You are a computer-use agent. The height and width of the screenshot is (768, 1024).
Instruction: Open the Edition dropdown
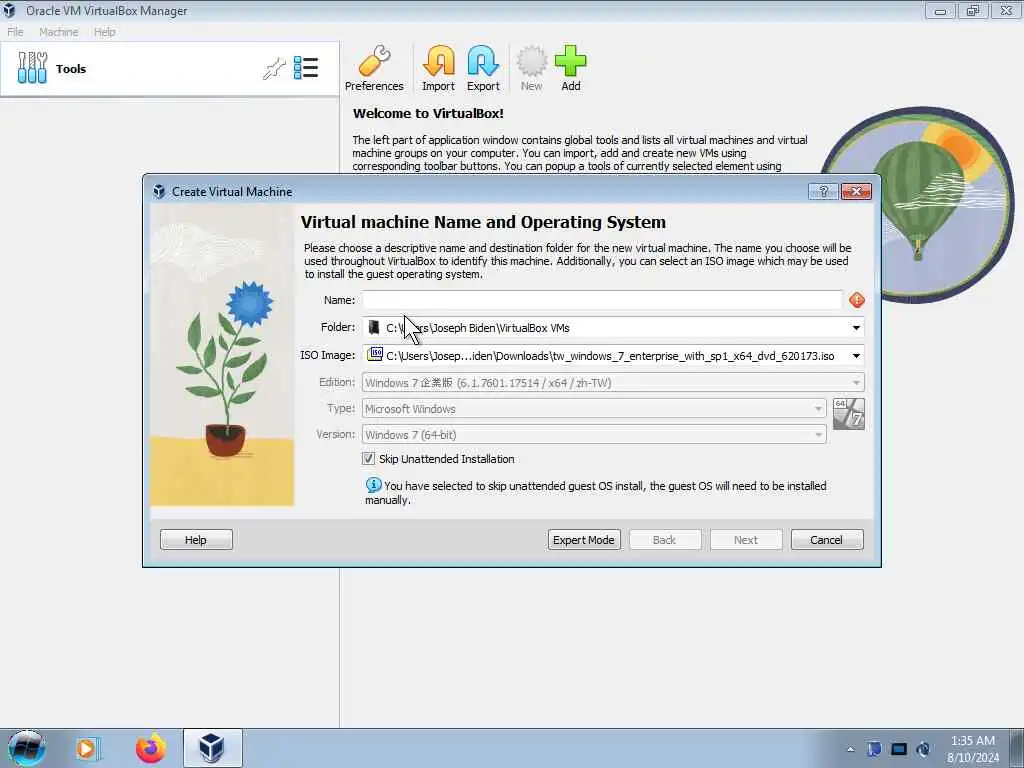coord(613,383)
